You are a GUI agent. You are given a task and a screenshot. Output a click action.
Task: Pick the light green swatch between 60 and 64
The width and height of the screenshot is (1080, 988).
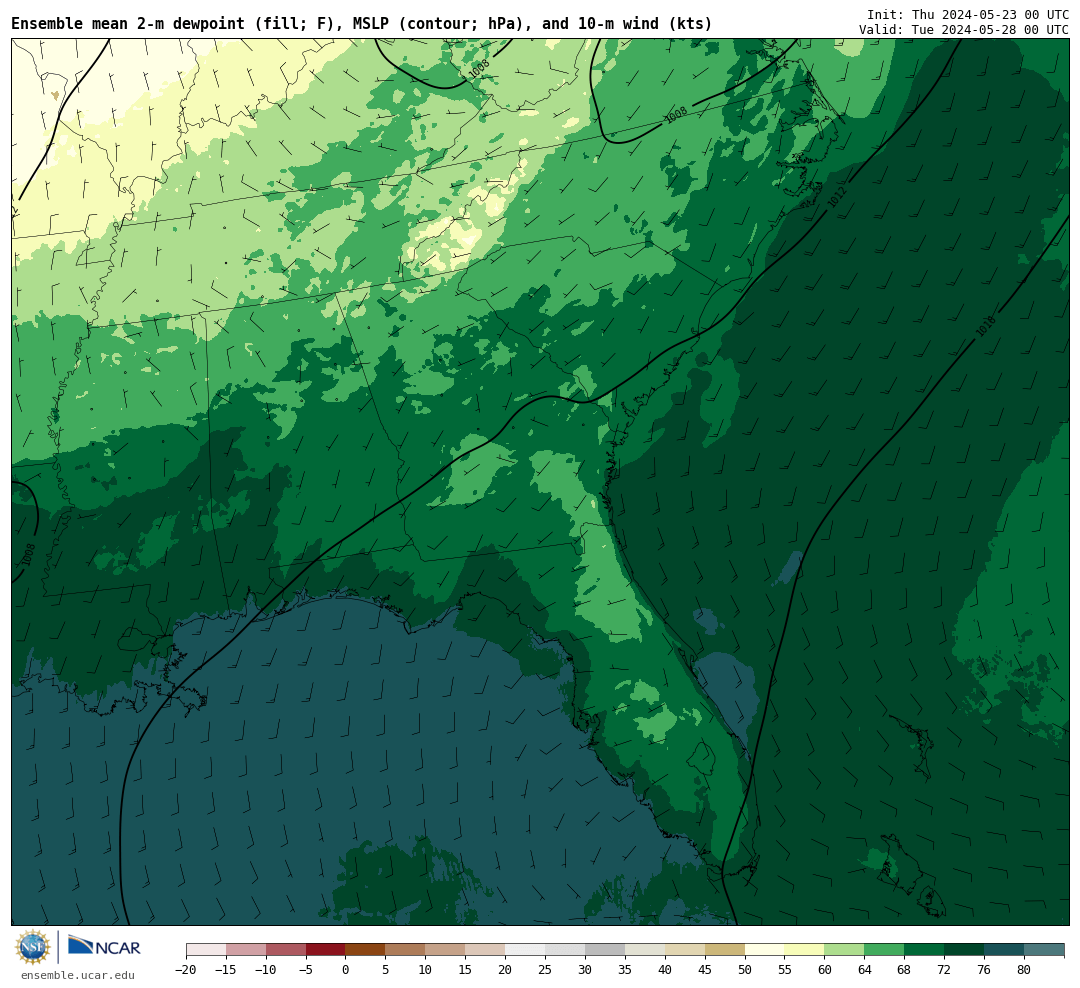844,950
